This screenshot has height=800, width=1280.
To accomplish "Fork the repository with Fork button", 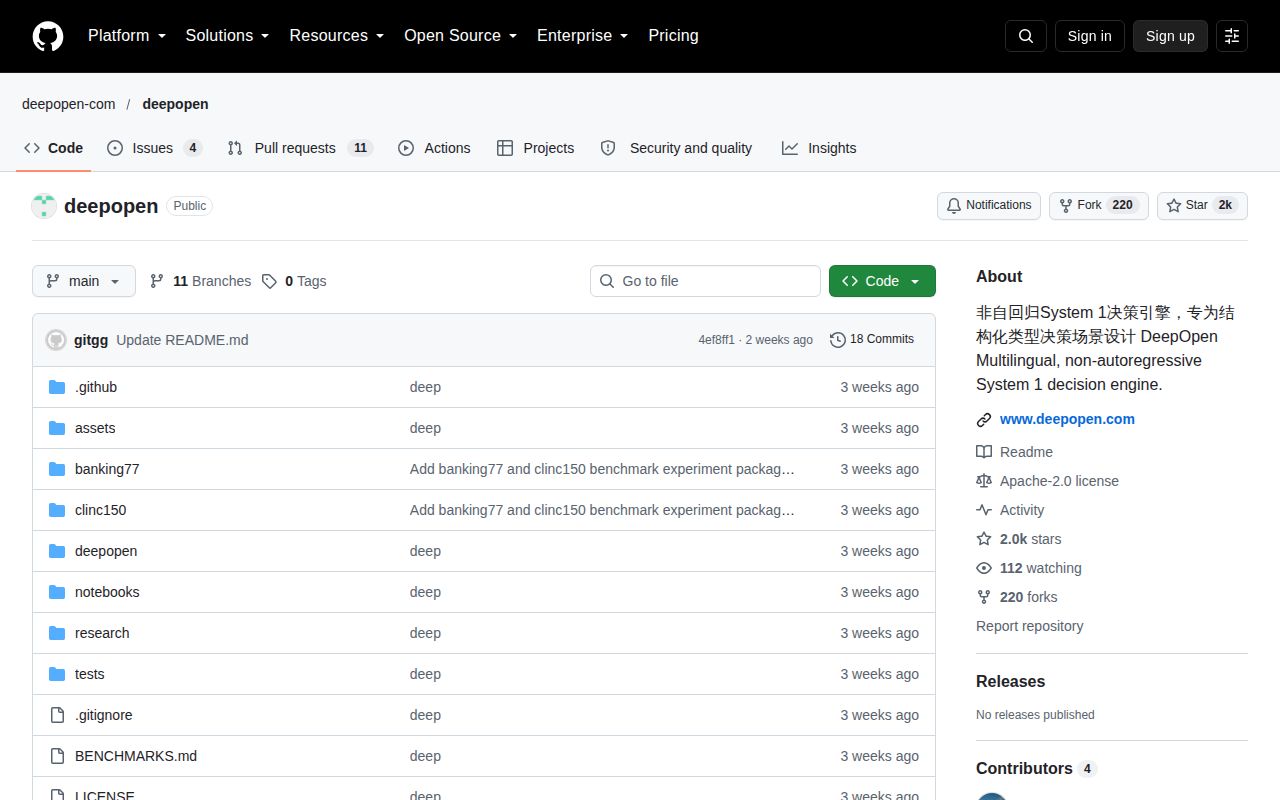I will coord(1098,205).
